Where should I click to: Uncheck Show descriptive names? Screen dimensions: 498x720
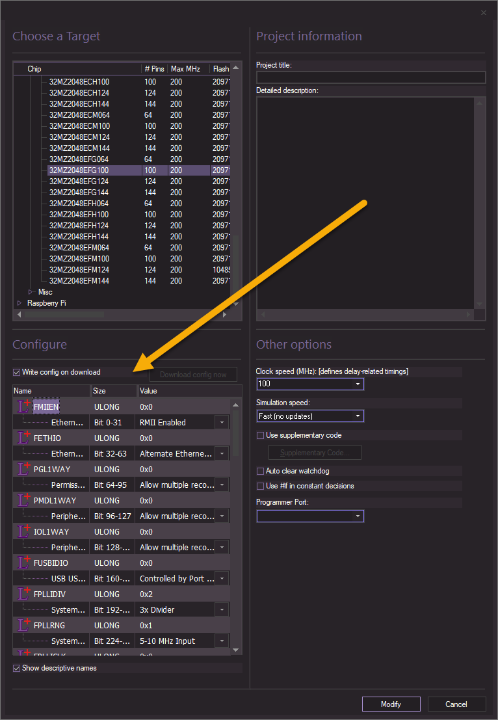pyautogui.click(x=17, y=668)
